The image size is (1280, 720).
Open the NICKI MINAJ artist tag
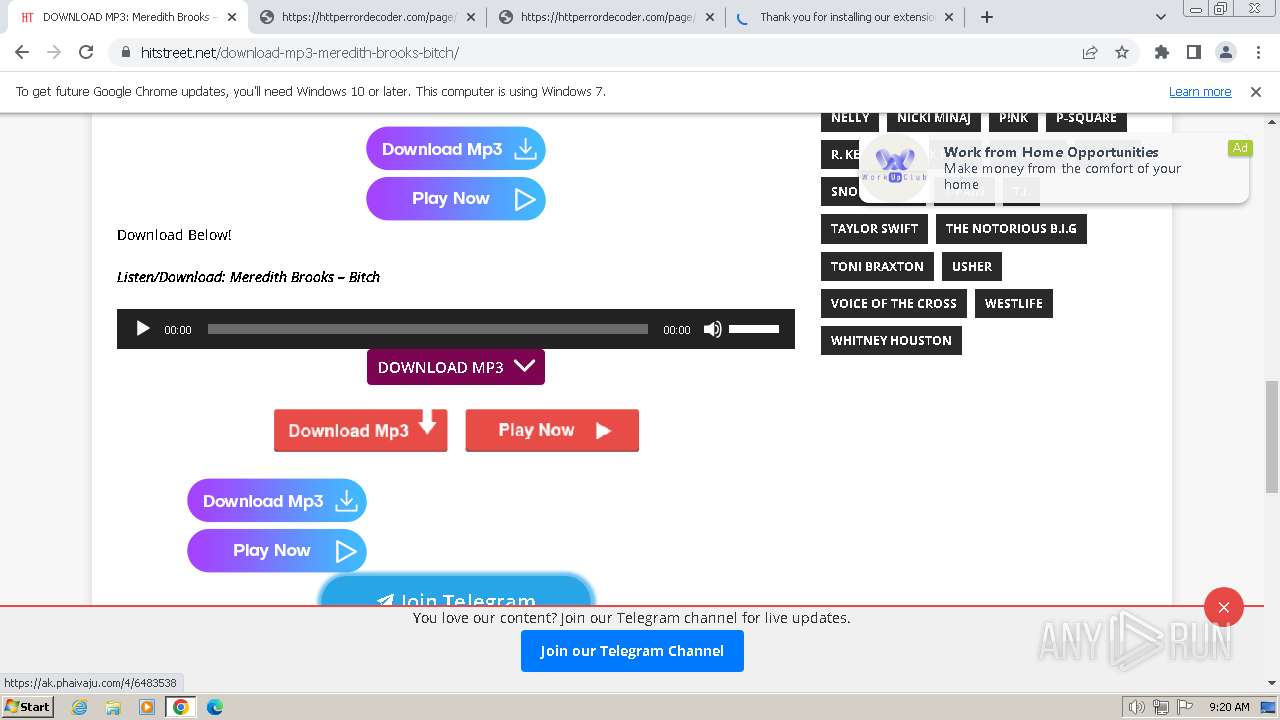[x=934, y=120]
